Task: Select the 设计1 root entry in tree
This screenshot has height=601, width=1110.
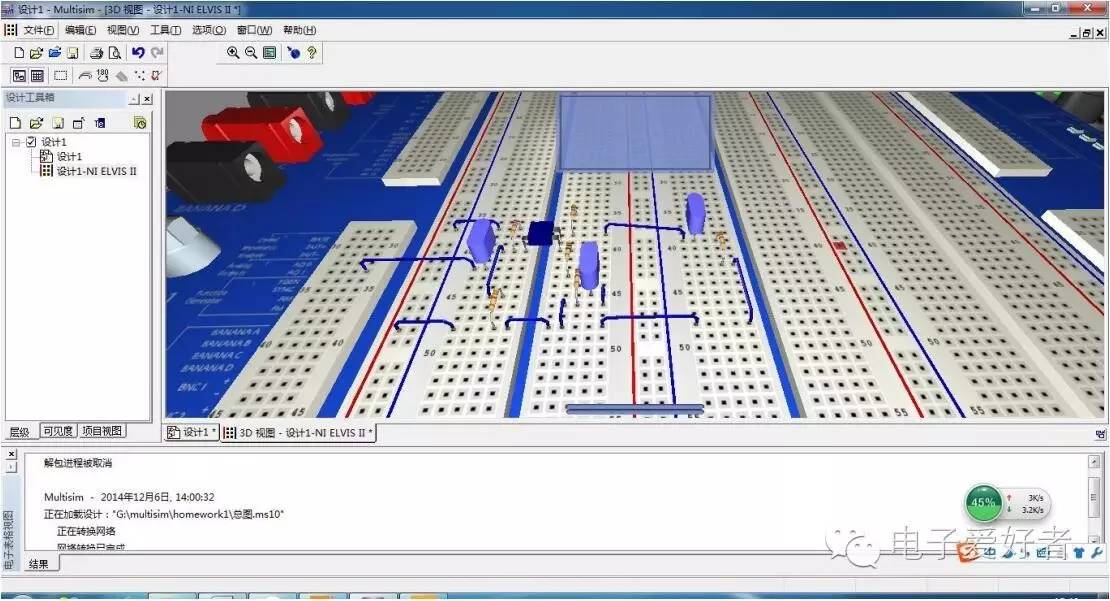Action: 54,142
